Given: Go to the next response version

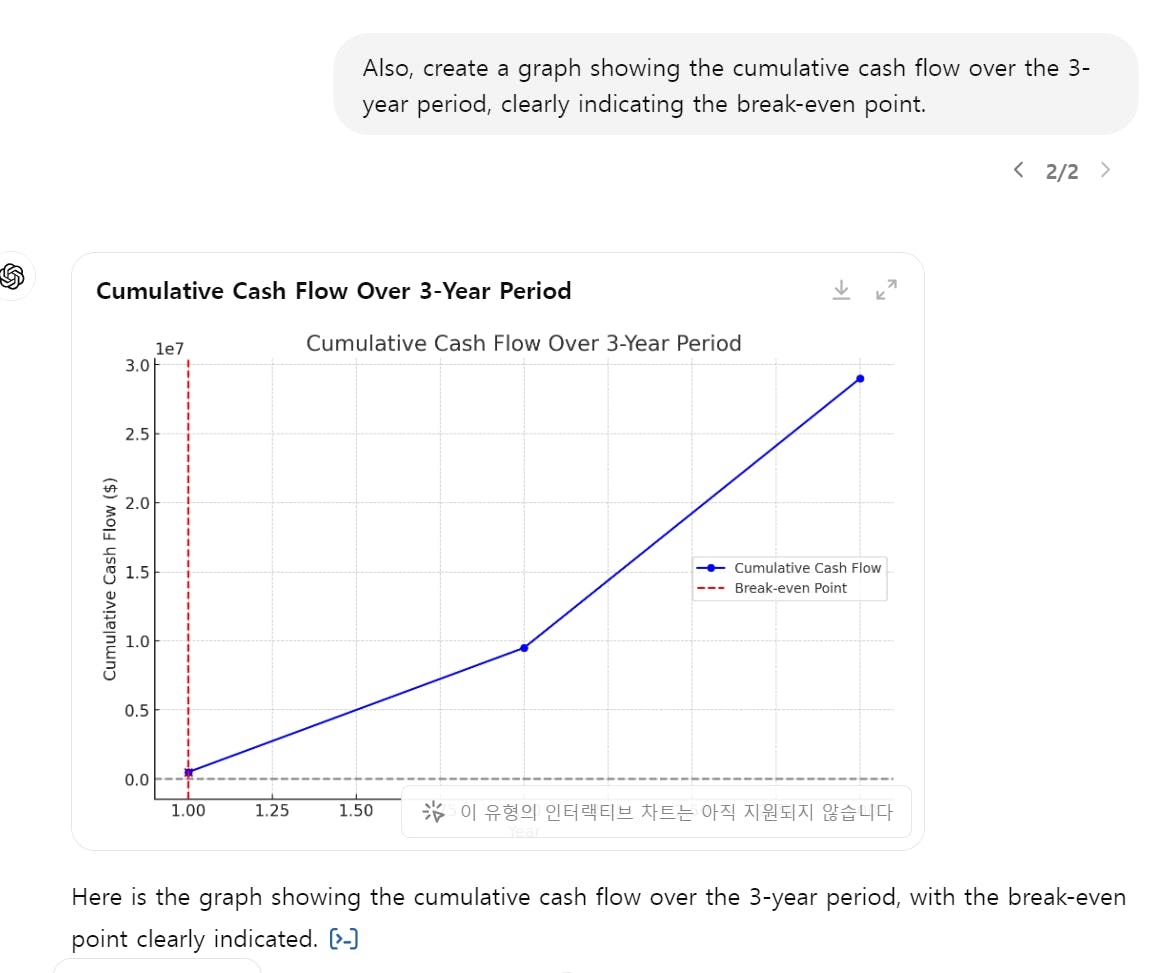Looking at the screenshot, I should tap(1105, 170).
